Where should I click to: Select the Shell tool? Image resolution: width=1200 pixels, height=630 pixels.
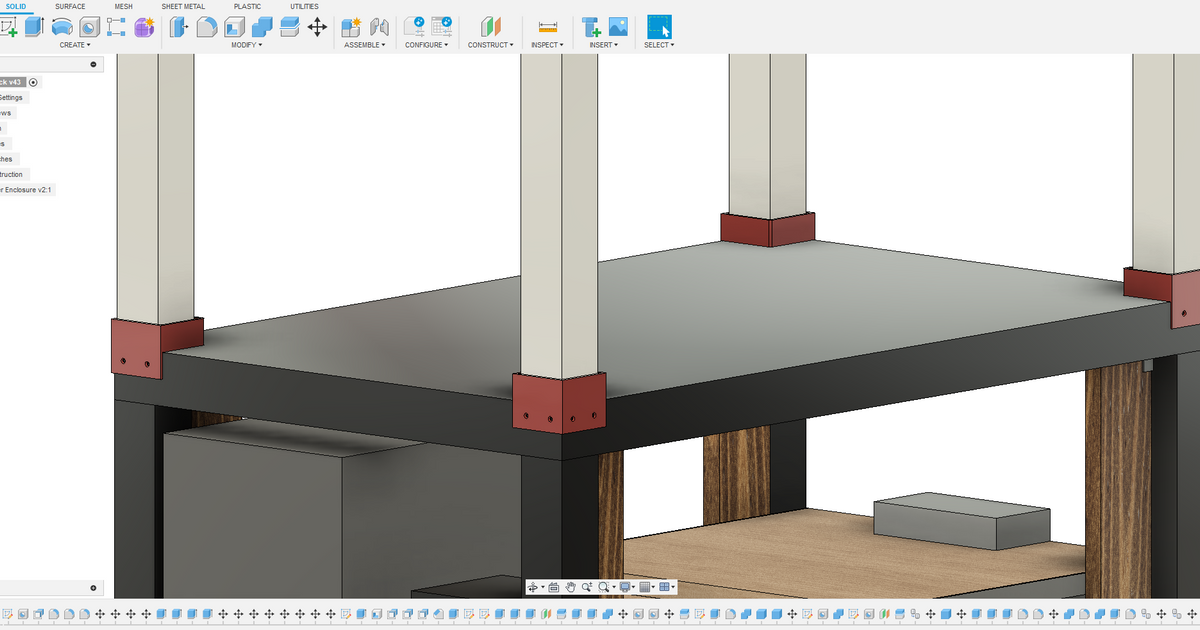[234, 27]
